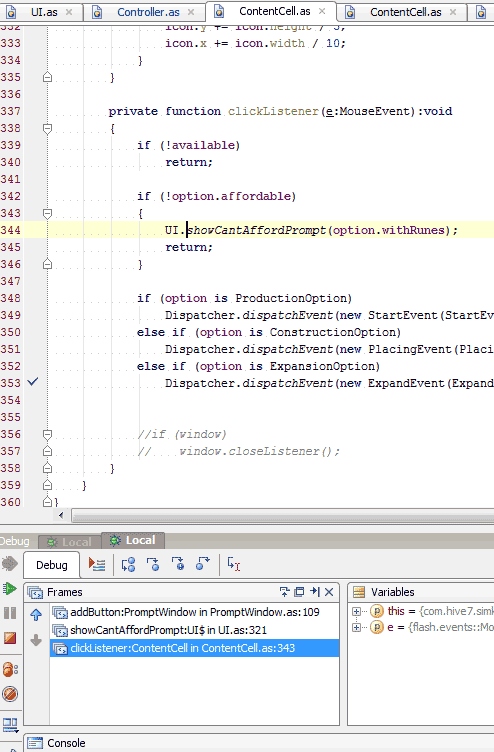Image resolution: width=494 pixels, height=752 pixels.
Task: Click 'return;' on line 345
Action: pyautogui.click(x=189, y=247)
